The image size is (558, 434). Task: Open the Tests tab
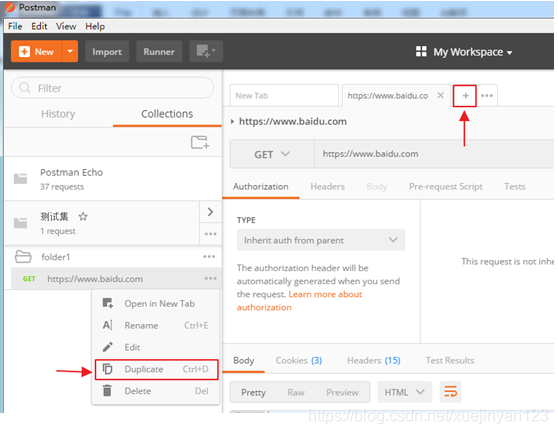(x=515, y=186)
